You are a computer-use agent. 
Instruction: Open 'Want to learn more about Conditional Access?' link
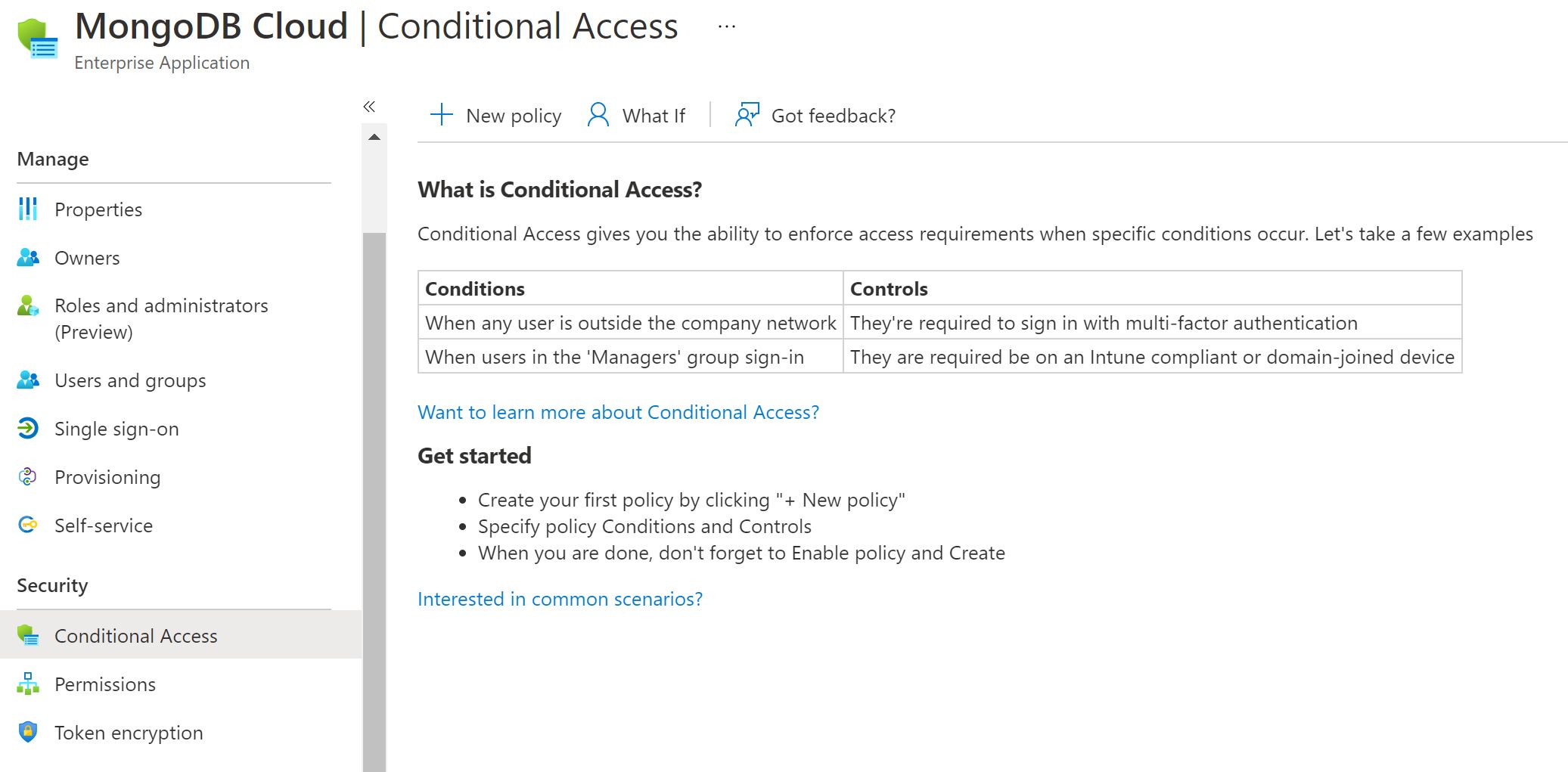pos(618,412)
